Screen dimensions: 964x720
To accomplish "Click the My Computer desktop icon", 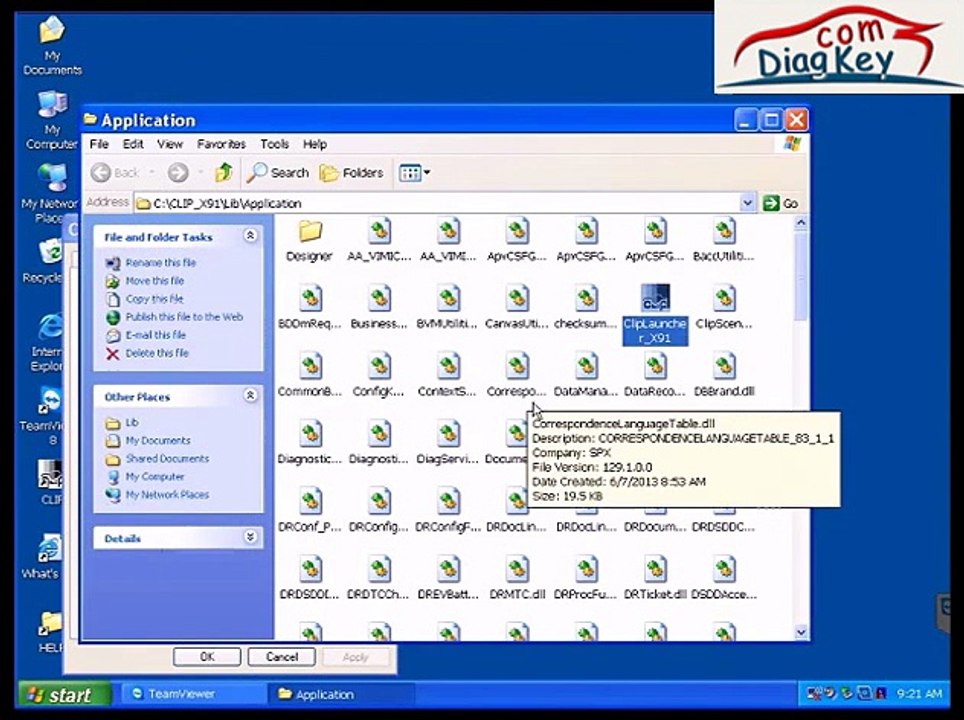I will coord(52,105).
